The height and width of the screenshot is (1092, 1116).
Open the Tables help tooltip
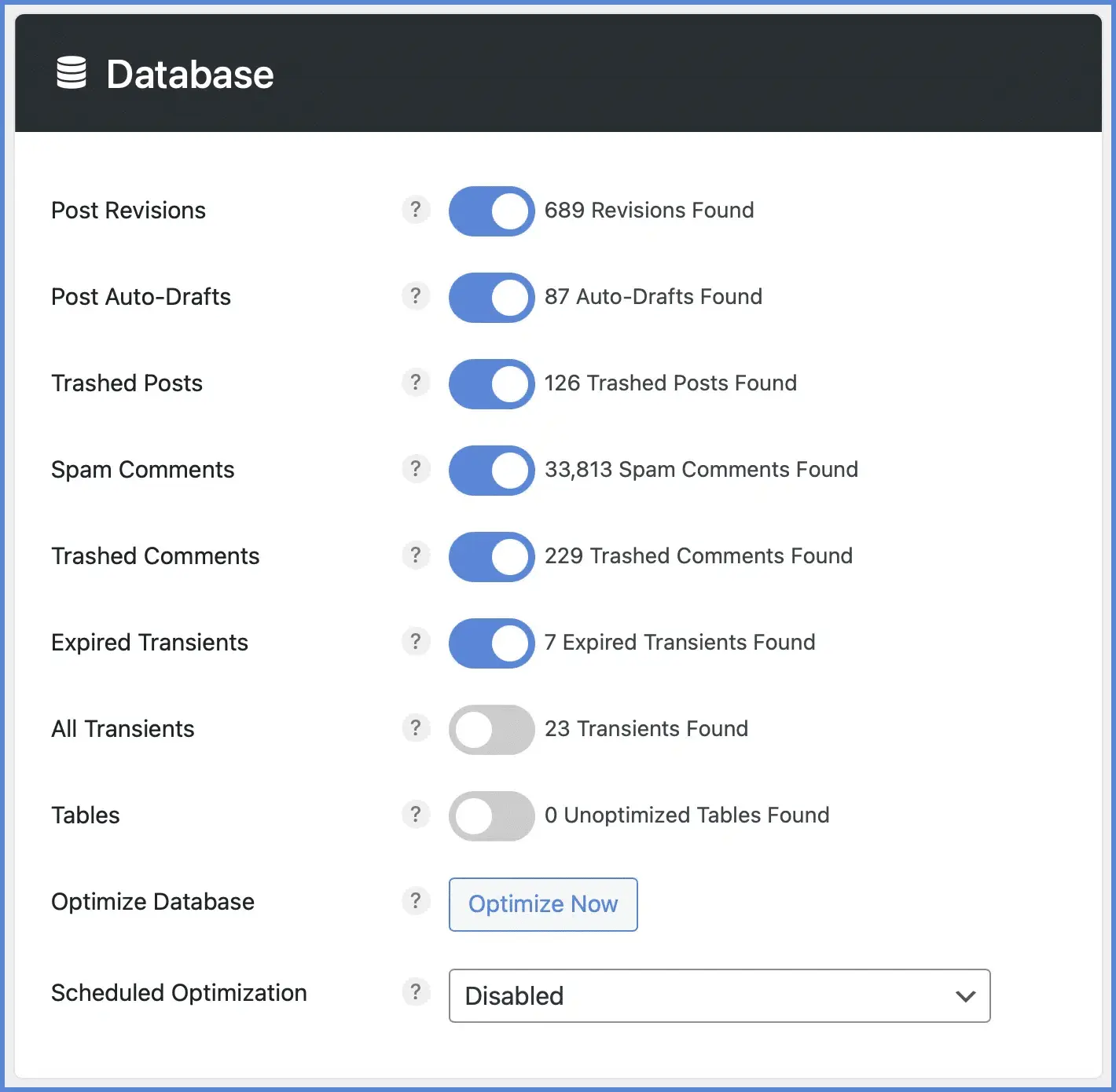[416, 815]
